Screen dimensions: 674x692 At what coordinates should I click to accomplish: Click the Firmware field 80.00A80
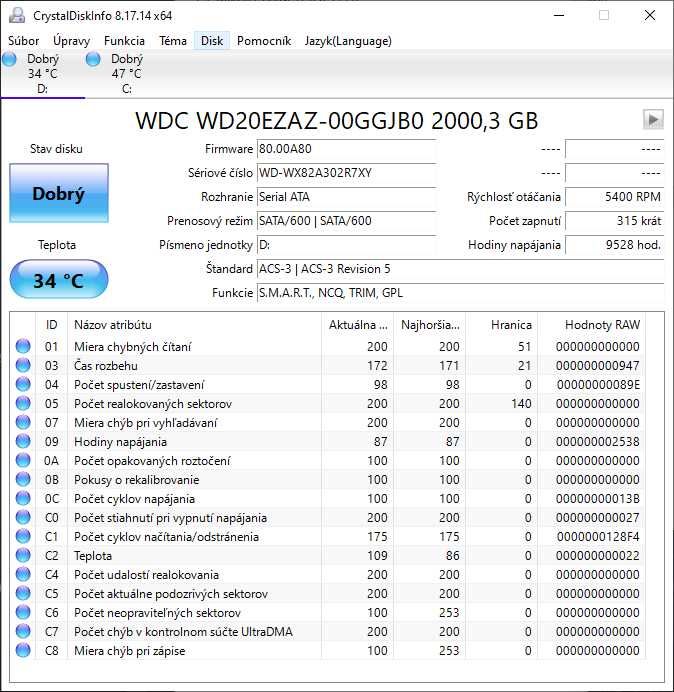pyautogui.click(x=346, y=149)
